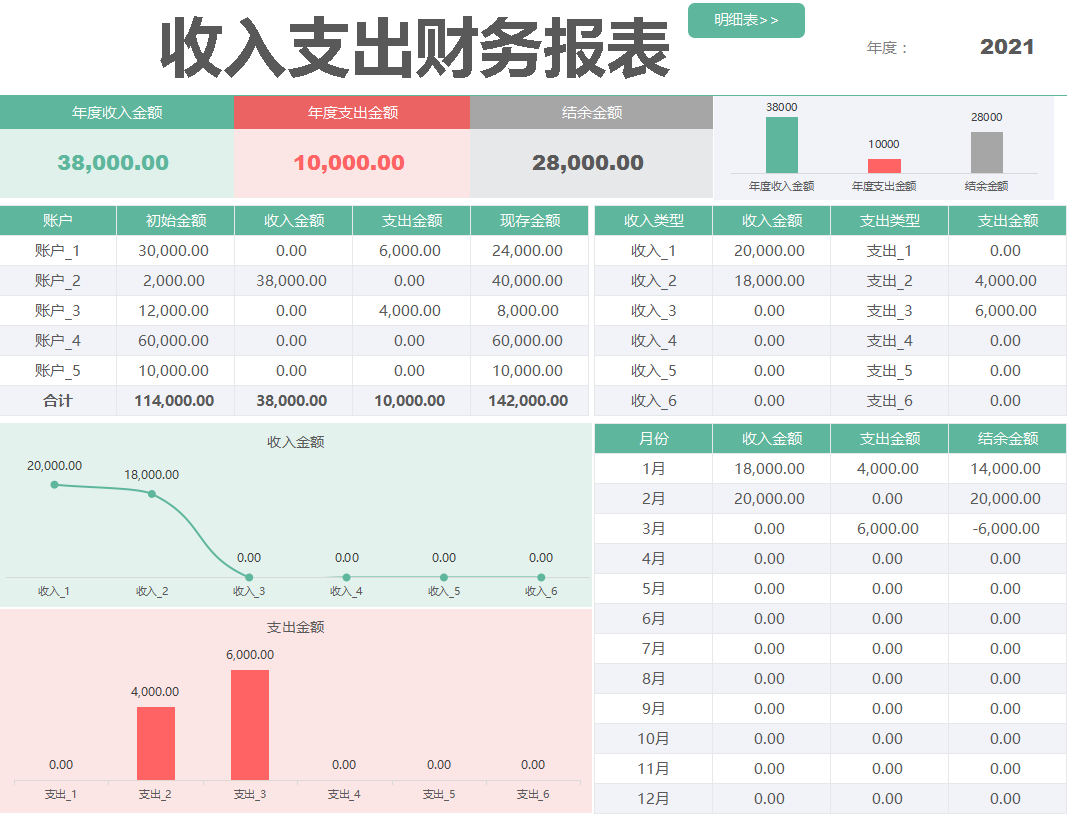
Task: Click the -6,000.00 balance cell for 3月
Action: tap(1006, 528)
